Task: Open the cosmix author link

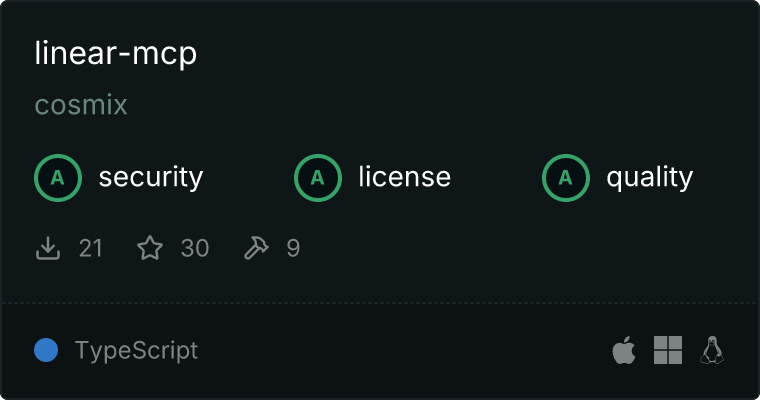Action: [x=81, y=104]
